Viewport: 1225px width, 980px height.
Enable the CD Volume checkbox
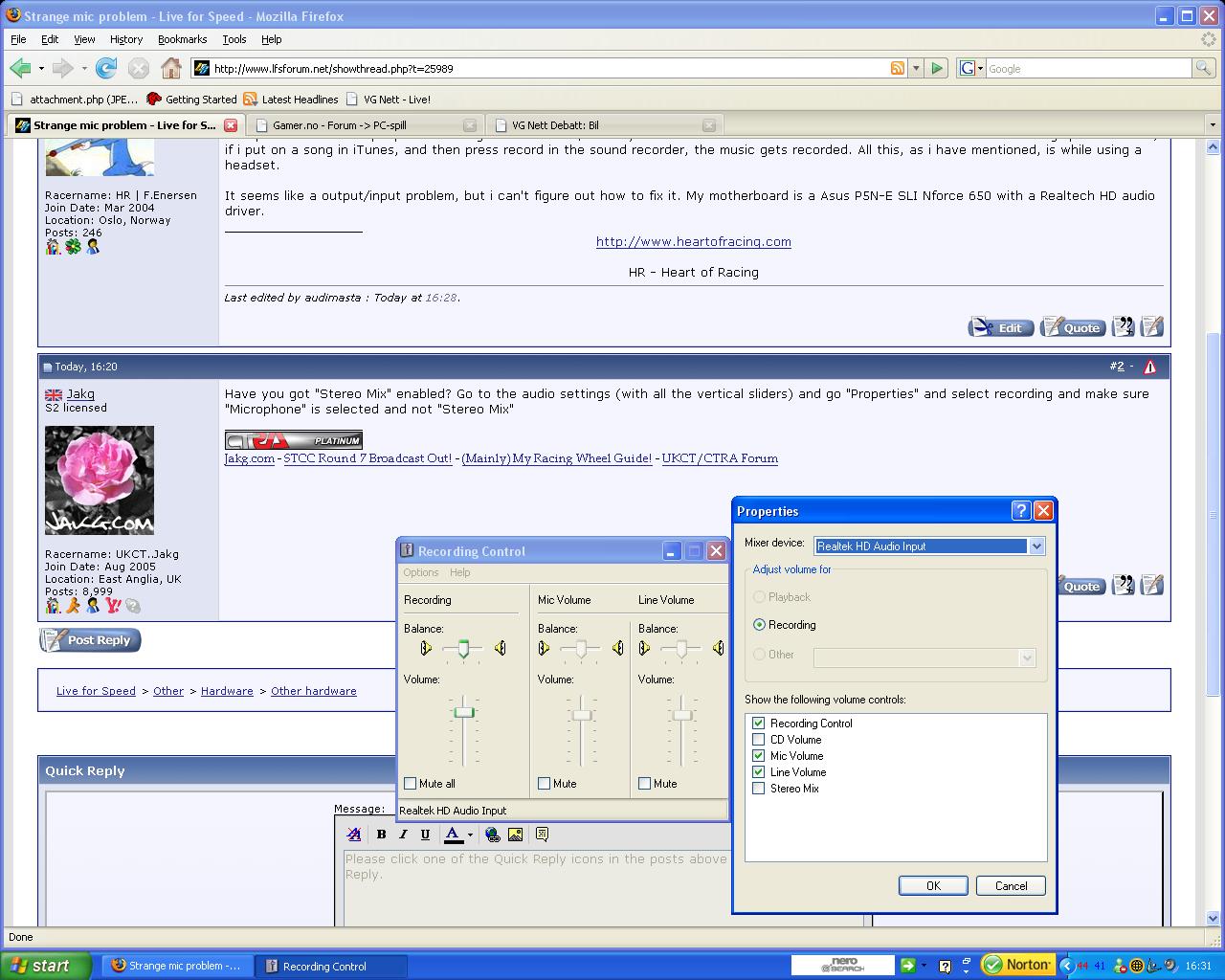pos(759,740)
